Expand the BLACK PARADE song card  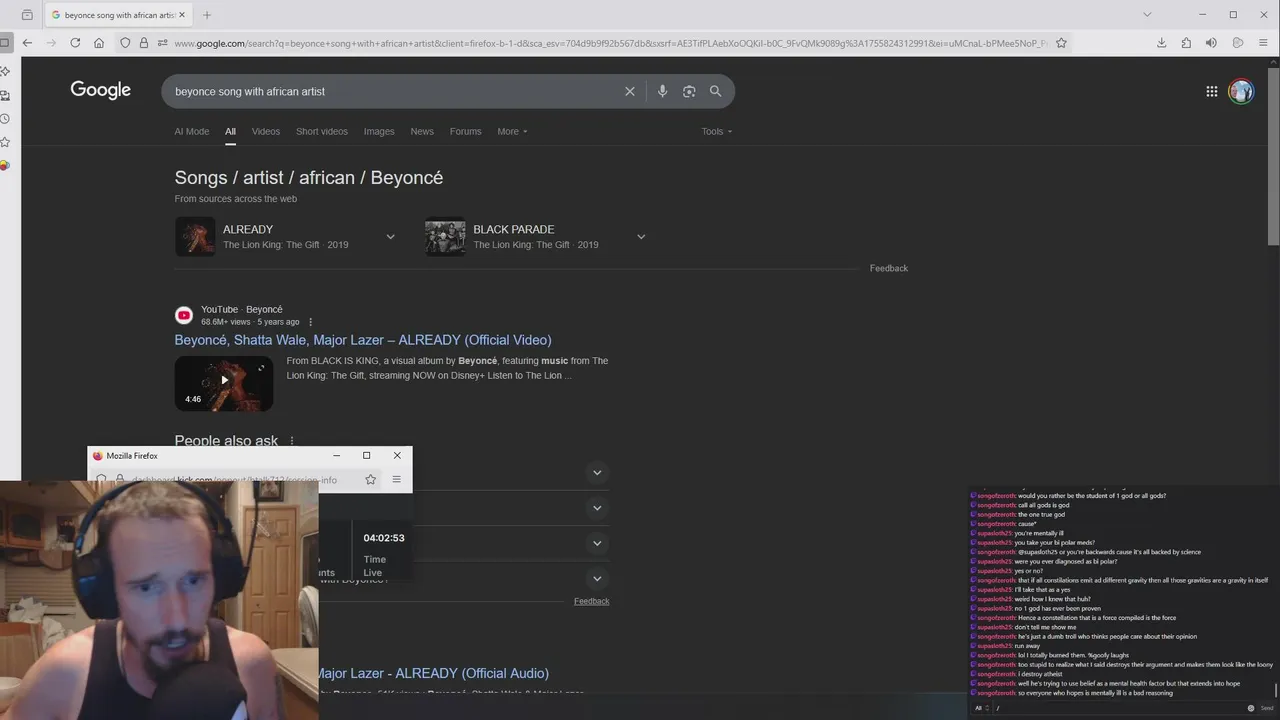[x=641, y=237]
